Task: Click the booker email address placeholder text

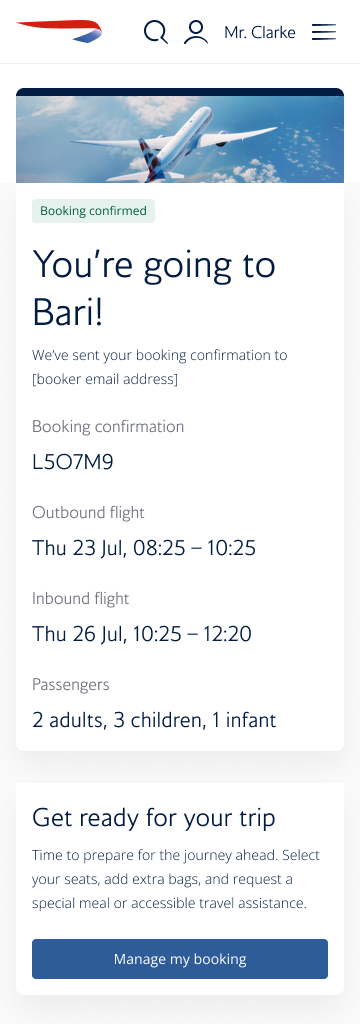Action: point(105,379)
